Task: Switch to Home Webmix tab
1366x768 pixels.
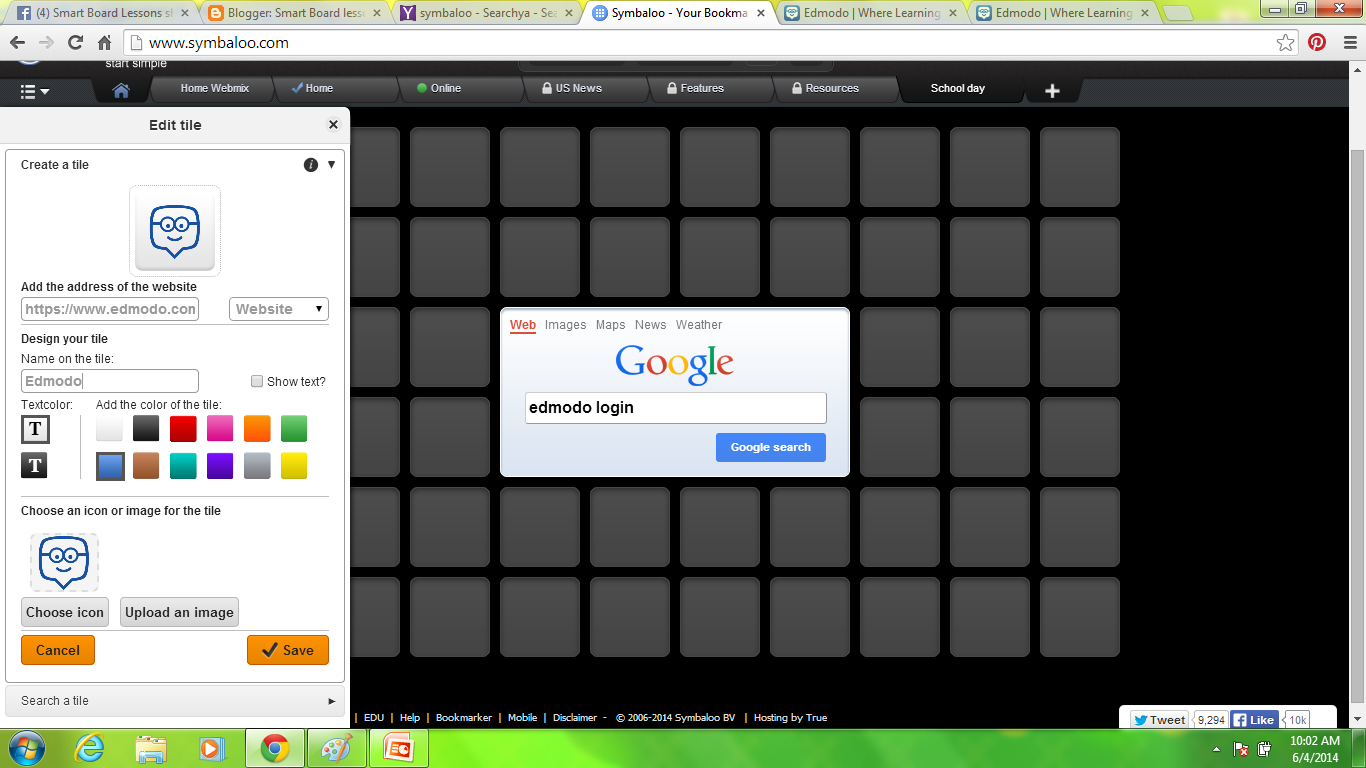Action: pyautogui.click(x=214, y=88)
